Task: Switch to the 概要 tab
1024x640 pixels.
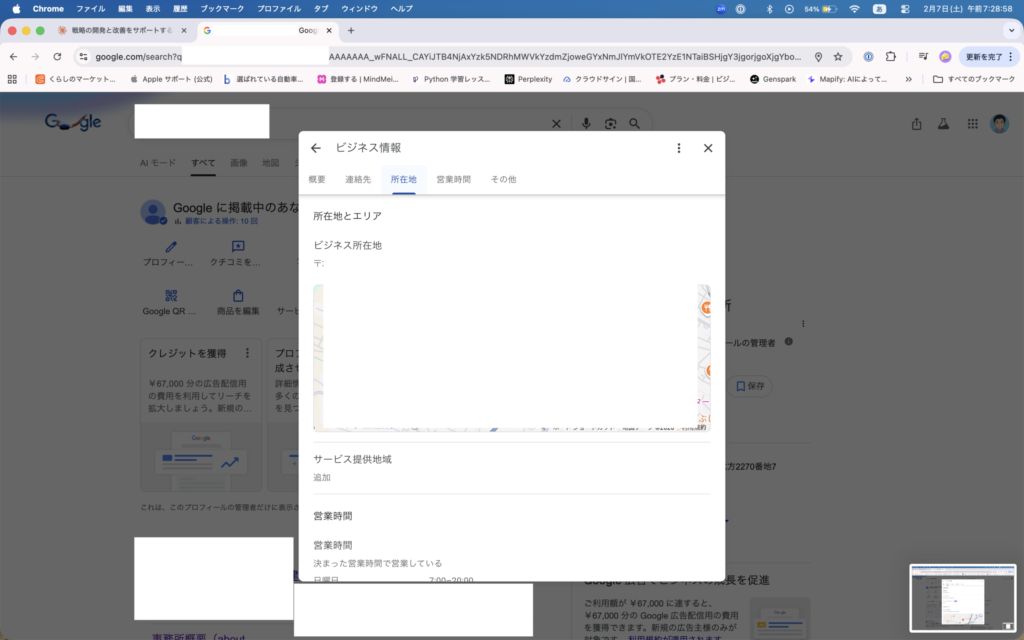Action: (317, 179)
